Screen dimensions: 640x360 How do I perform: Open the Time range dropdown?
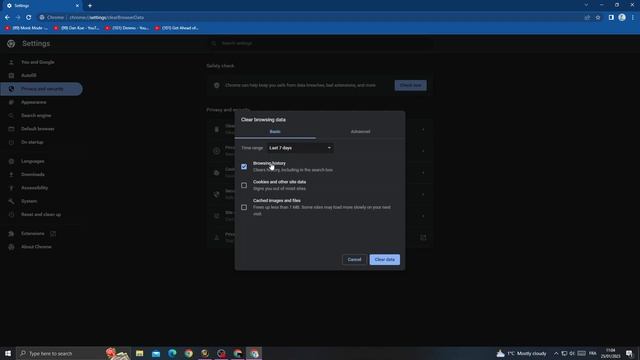pyautogui.click(x=300, y=148)
